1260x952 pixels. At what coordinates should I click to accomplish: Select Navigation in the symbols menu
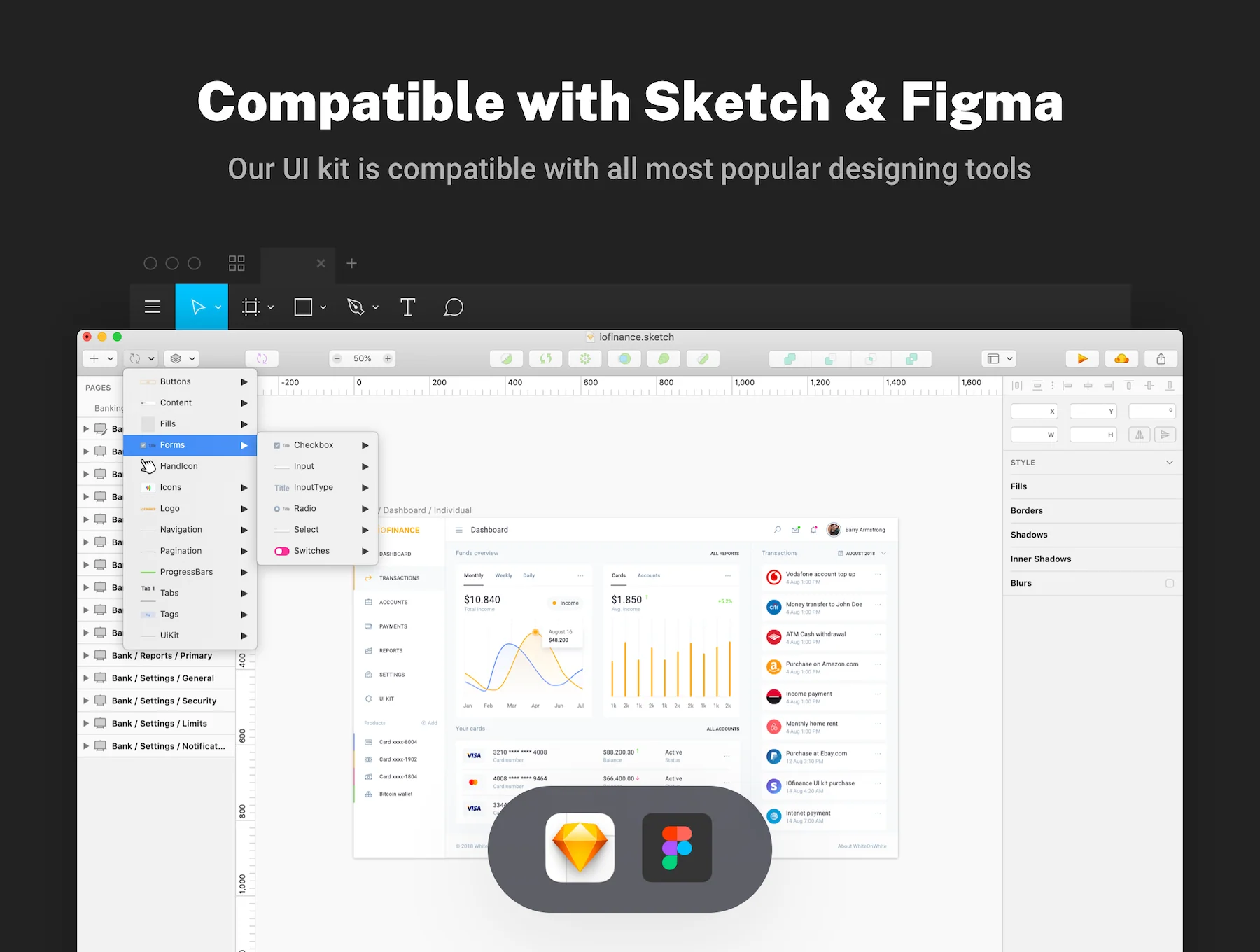(x=190, y=530)
